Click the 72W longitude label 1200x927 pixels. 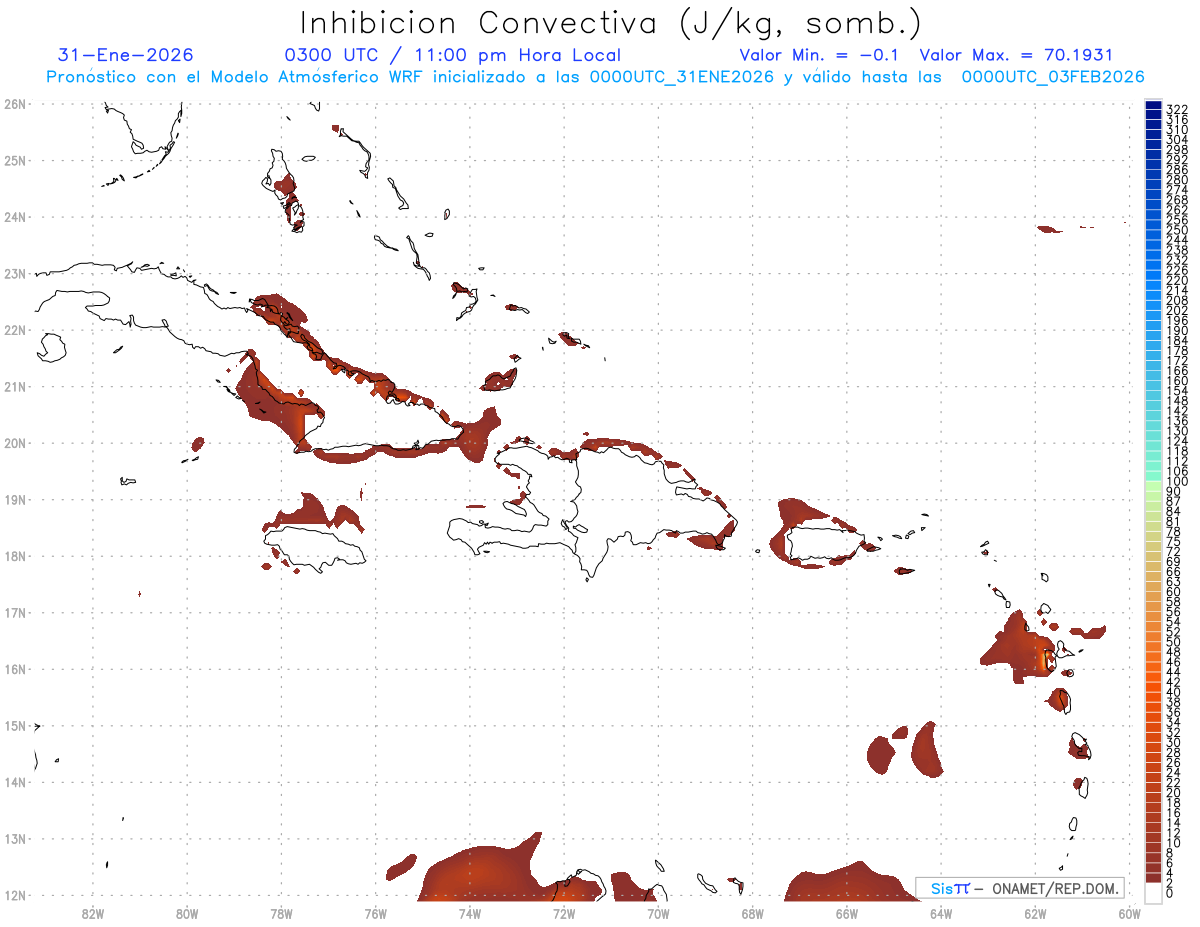click(x=564, y=912)
